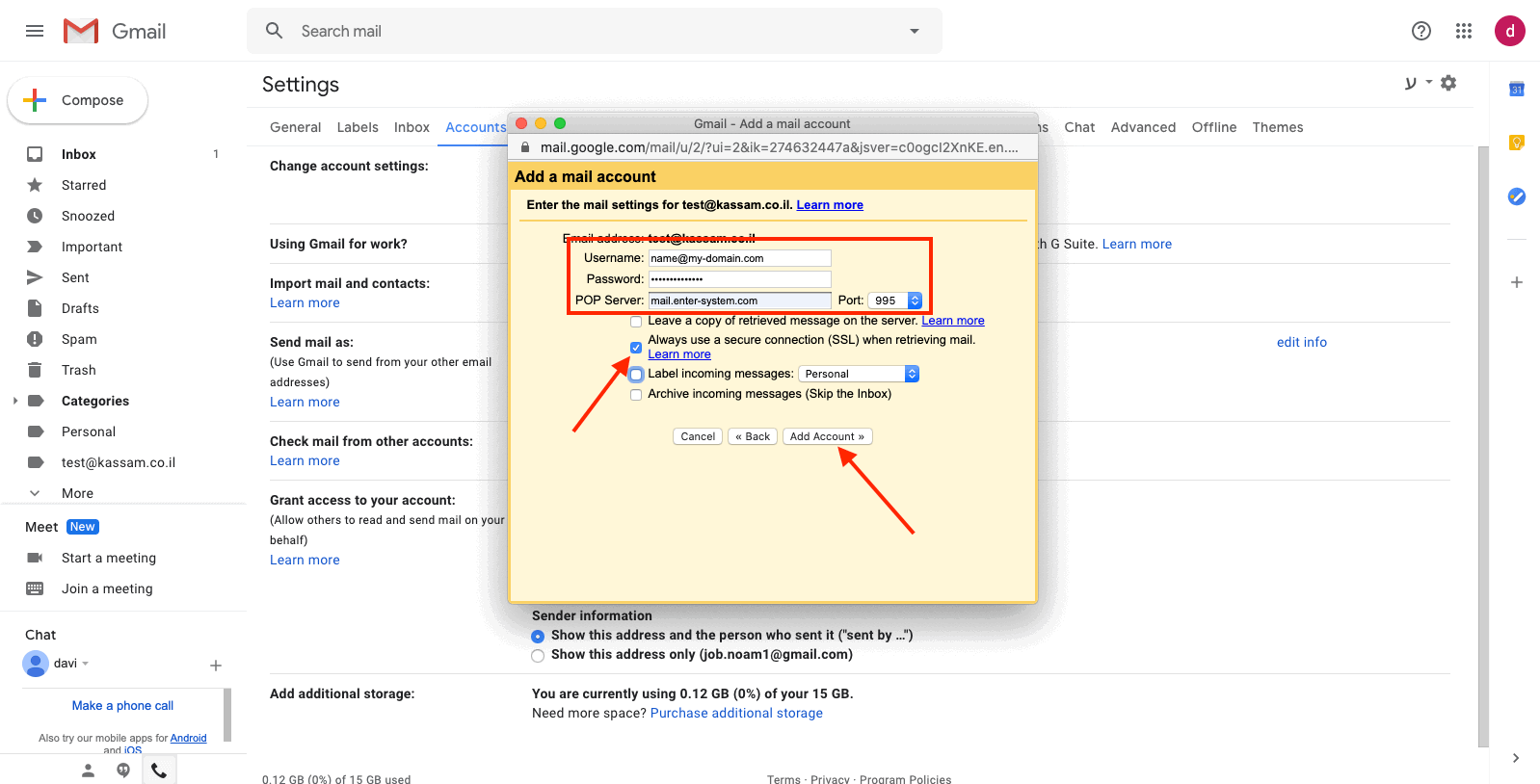Open the Advanced settings tab
Viewport: 1540px width, 784px height.
tap(1143, 127)
